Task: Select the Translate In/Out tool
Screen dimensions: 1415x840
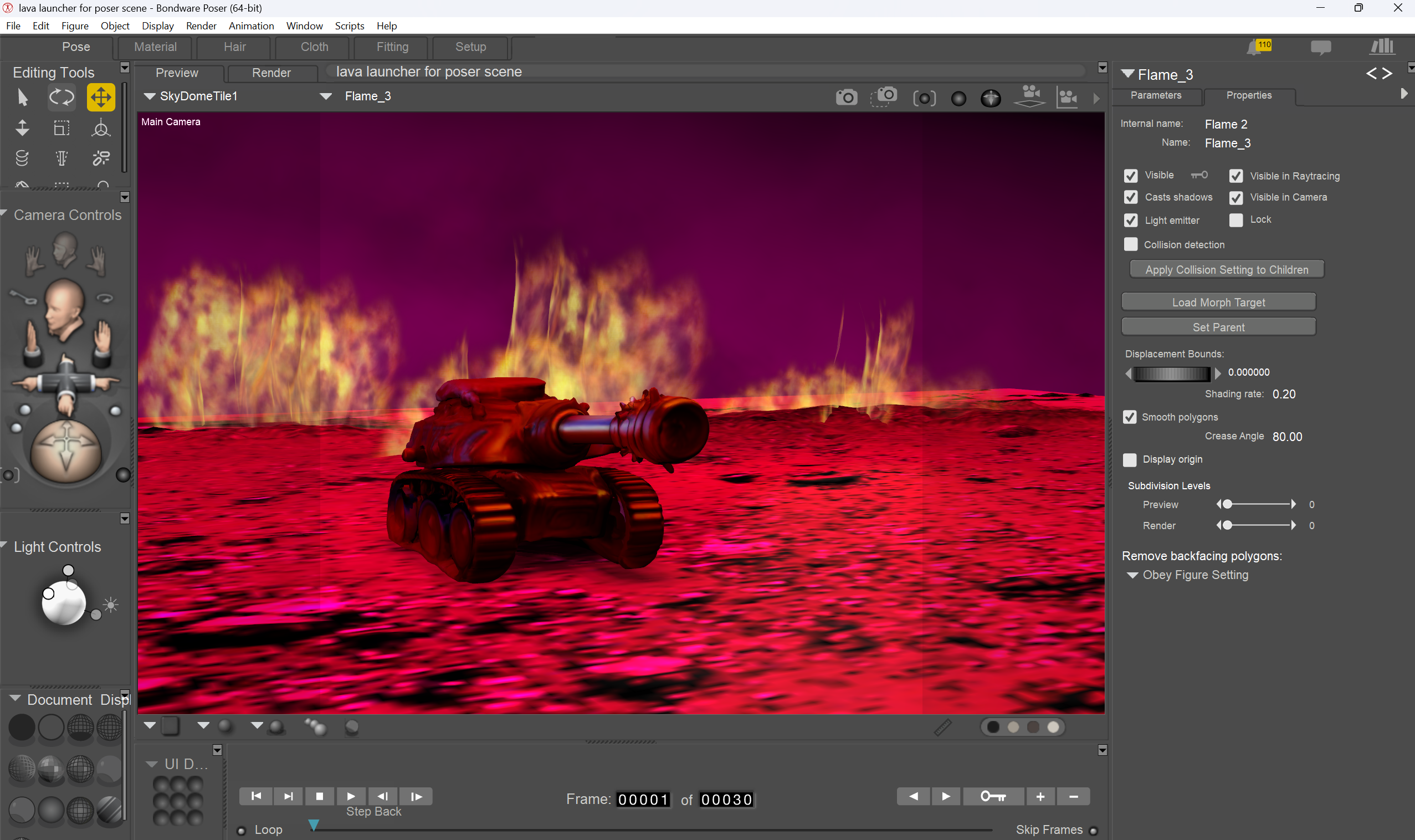Action: coord(22,128)
